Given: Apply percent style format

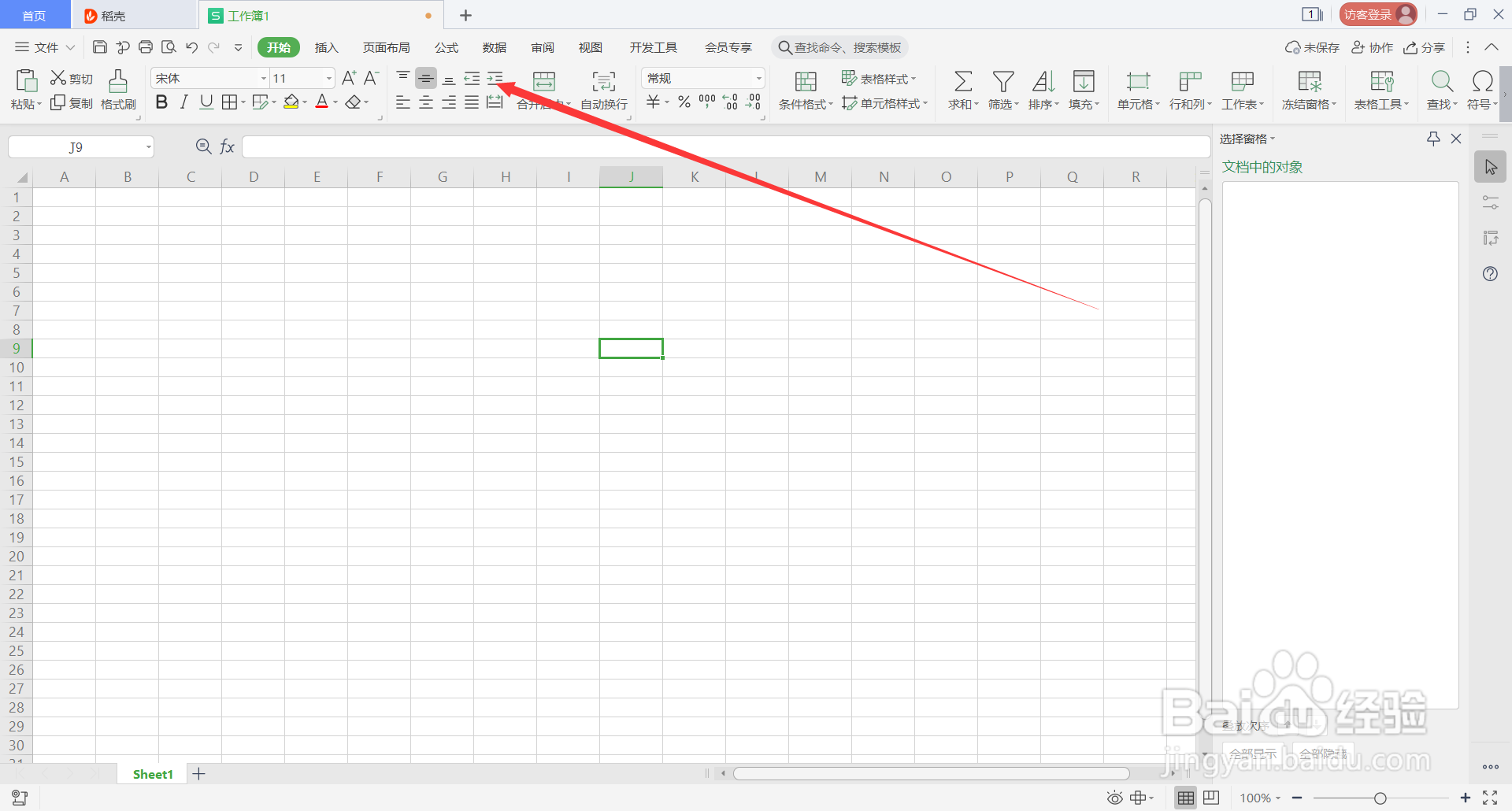Looking at the screenshot, I should point(684,102).
